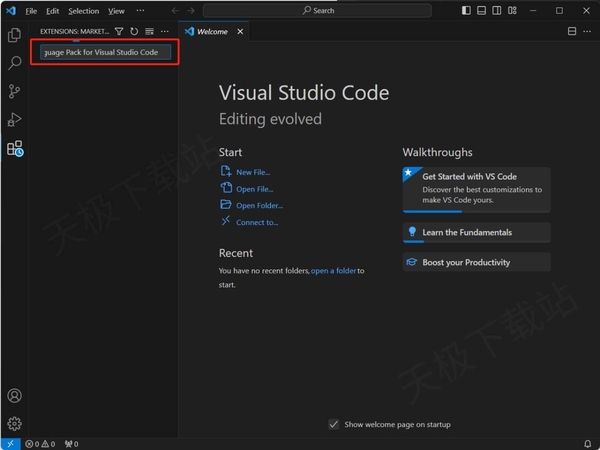Refresh the extensions list
The width and height of the screenshot is (600, 450).
[134, 32]
